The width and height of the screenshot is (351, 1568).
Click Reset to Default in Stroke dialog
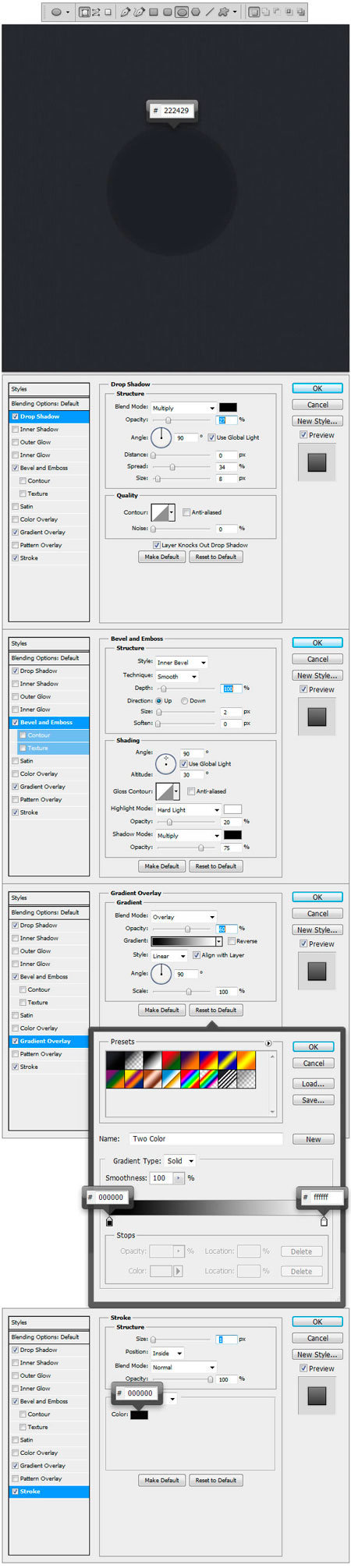(x=216, y=1480)
